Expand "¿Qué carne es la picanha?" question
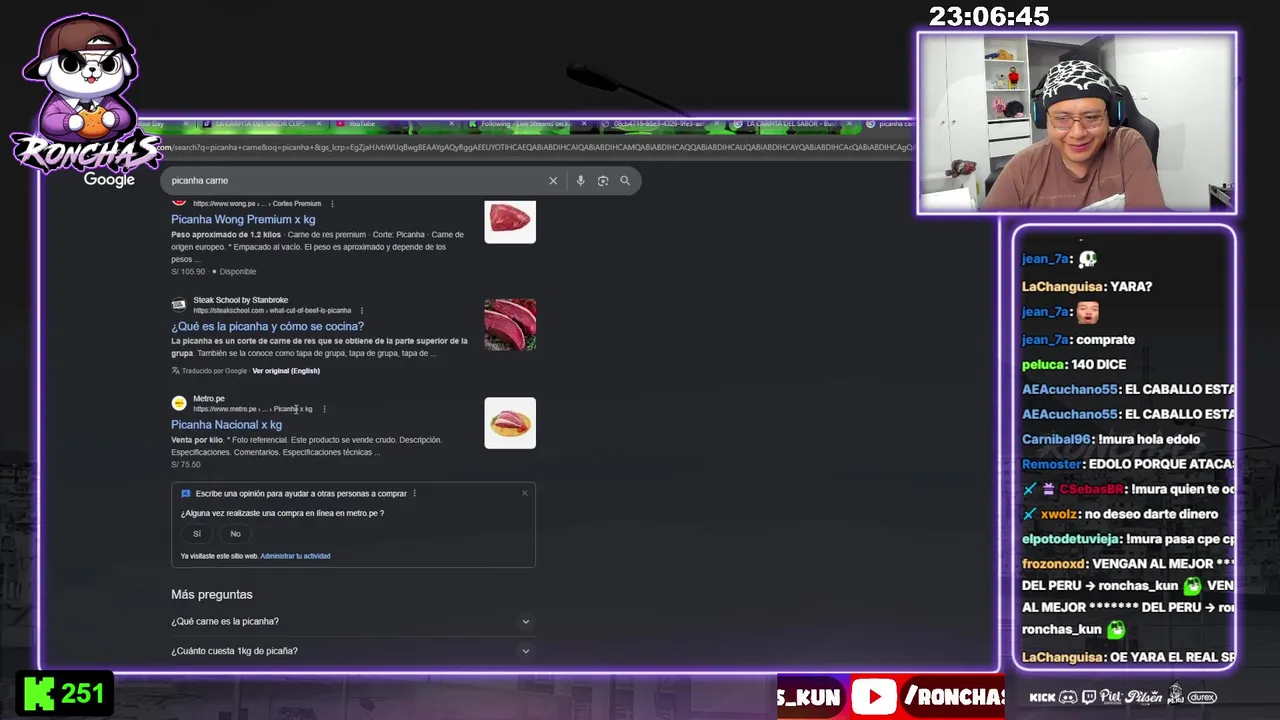Viewport: 1280px width, 720px height. click(x=352, y=621)
